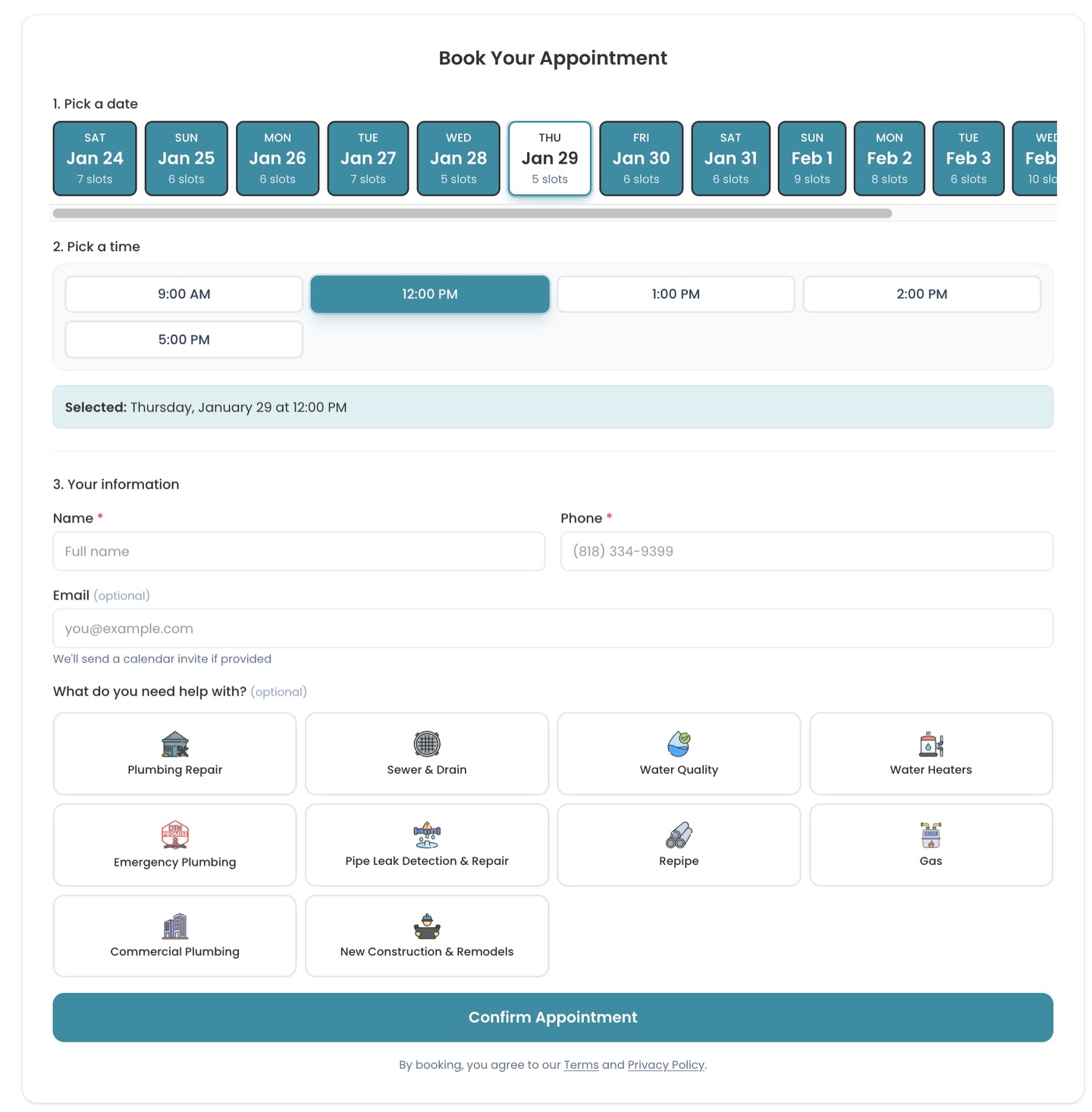Focus the Full name input field
This screenshot has width=1092, height=1112.
coord(299,551)
